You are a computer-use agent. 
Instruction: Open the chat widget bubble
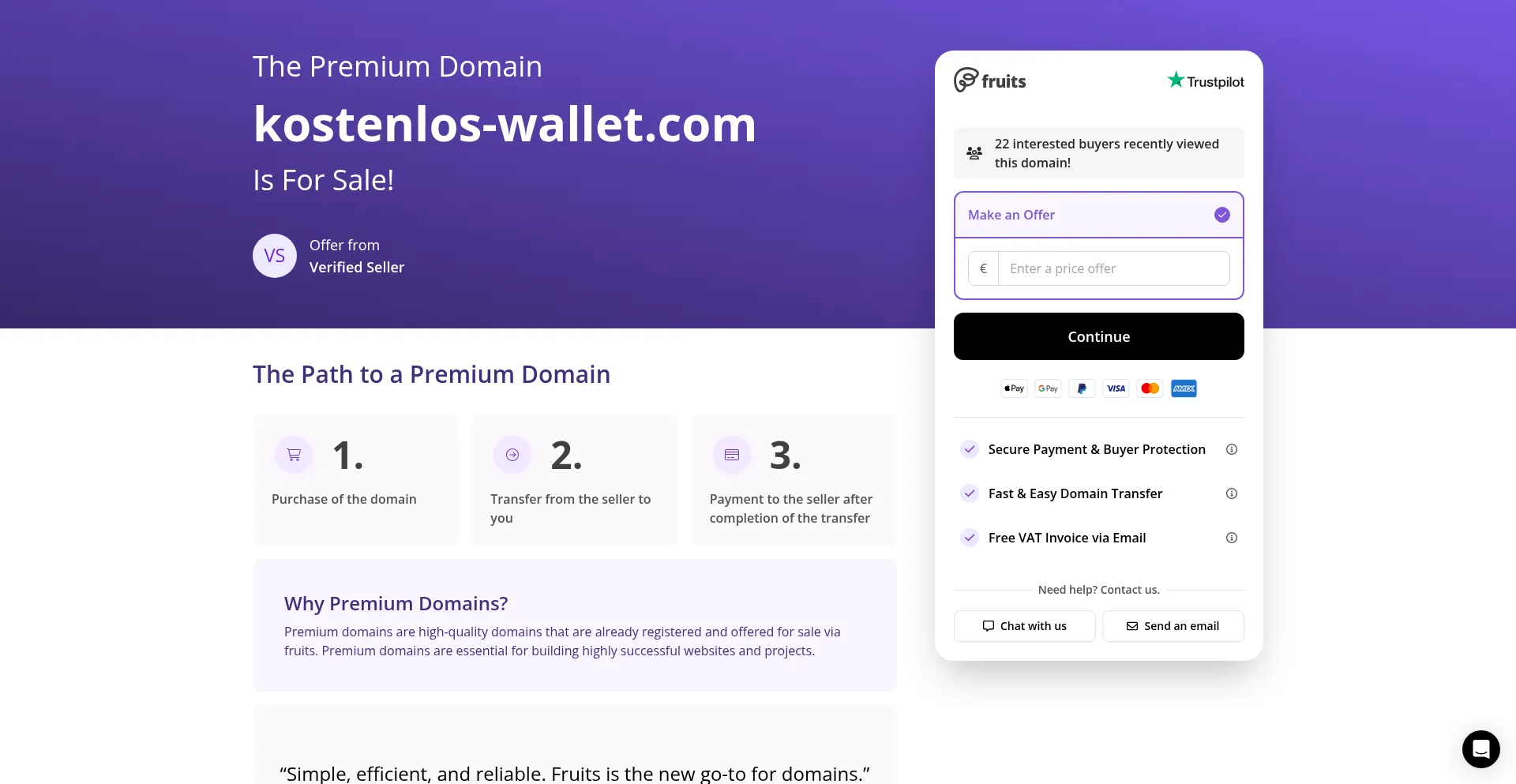[1480, 748]
